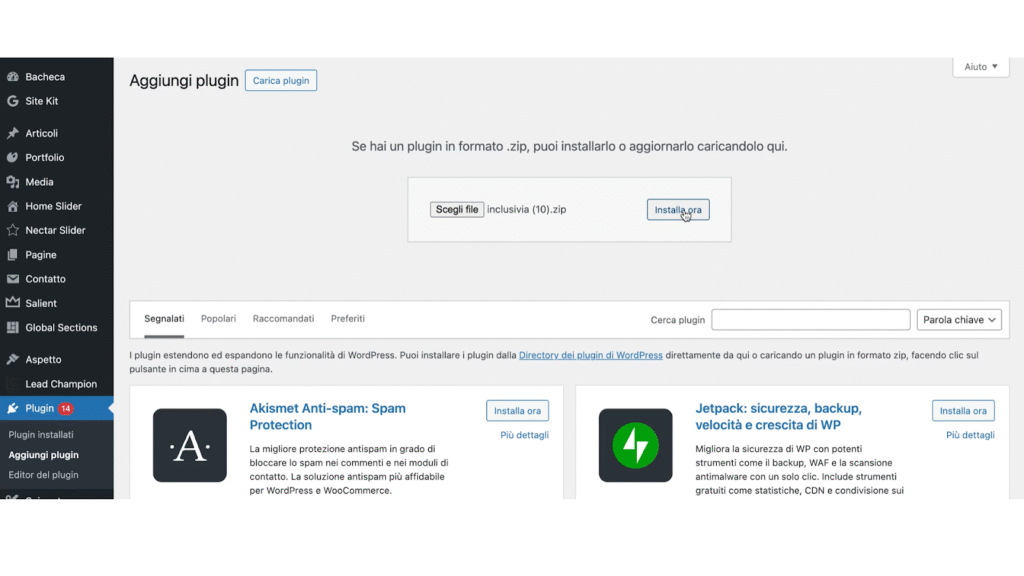Switch to the Raccomandati tab

coord(283,319)
